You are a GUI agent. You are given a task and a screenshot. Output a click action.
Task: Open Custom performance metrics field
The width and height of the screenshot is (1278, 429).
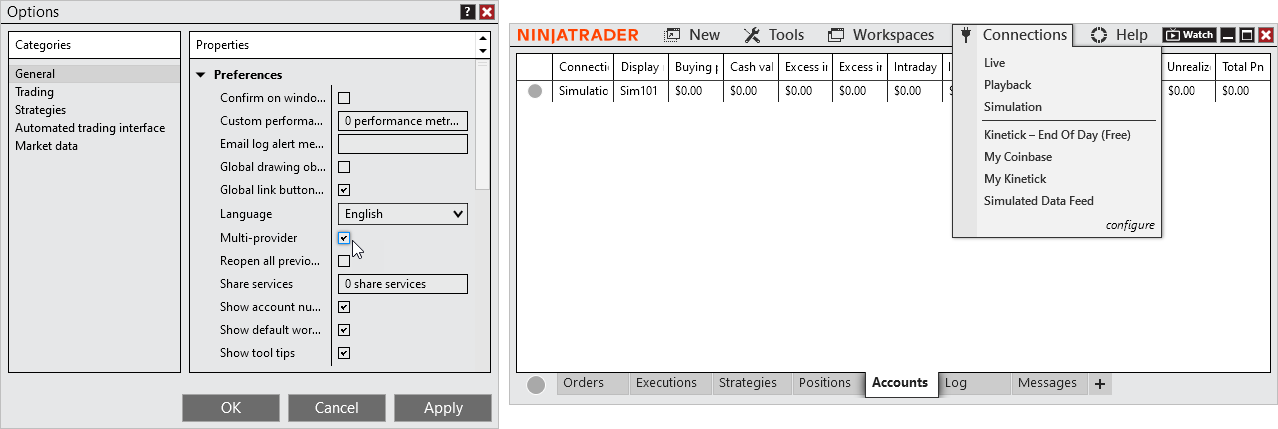pos(403,121)
